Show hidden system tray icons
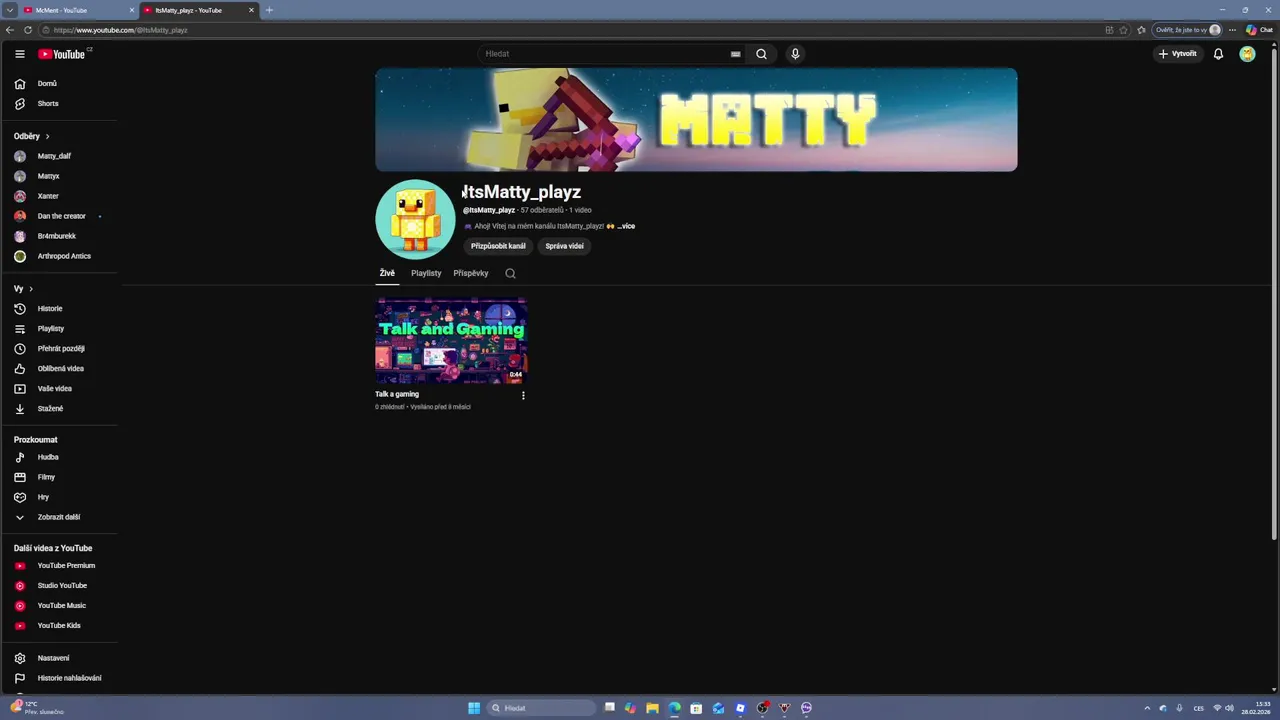1280x720 pixels. [1147, 708]
